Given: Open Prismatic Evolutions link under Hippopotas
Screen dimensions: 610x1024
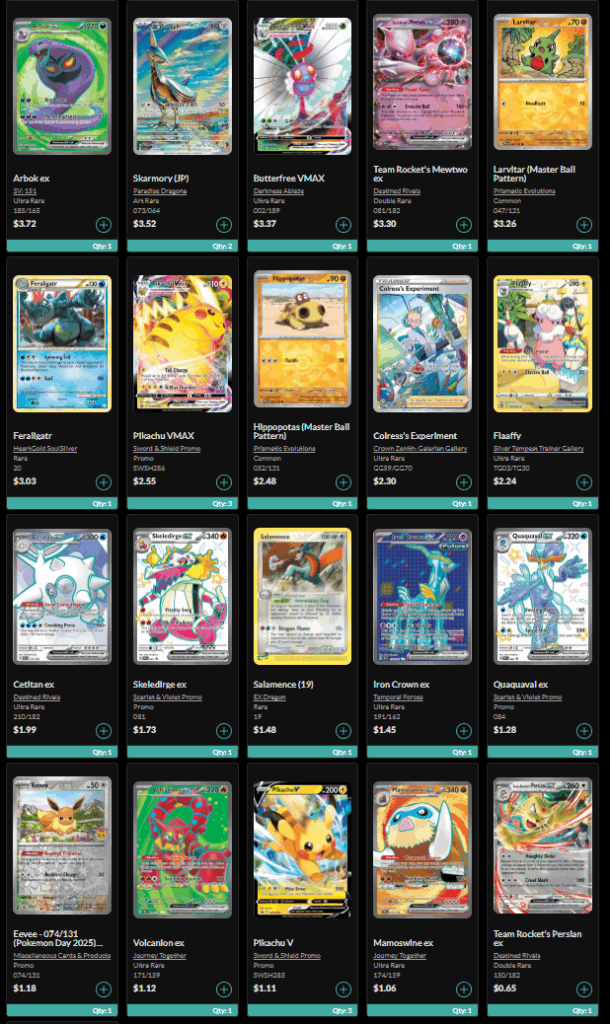Looking at the screenshot, I should (x=284, y=449).
